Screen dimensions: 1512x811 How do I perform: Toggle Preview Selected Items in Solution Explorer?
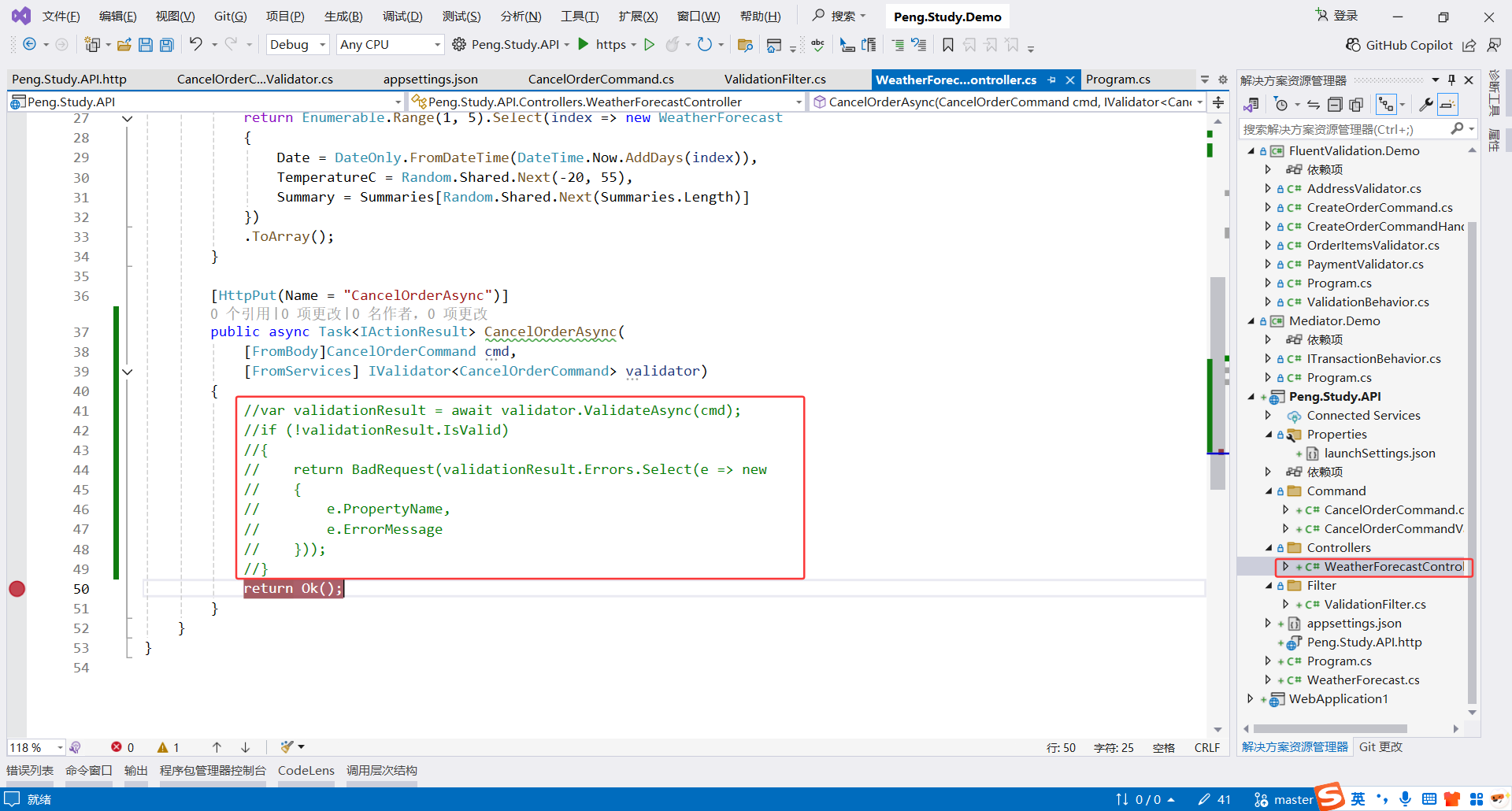[x=1447, y=105]
